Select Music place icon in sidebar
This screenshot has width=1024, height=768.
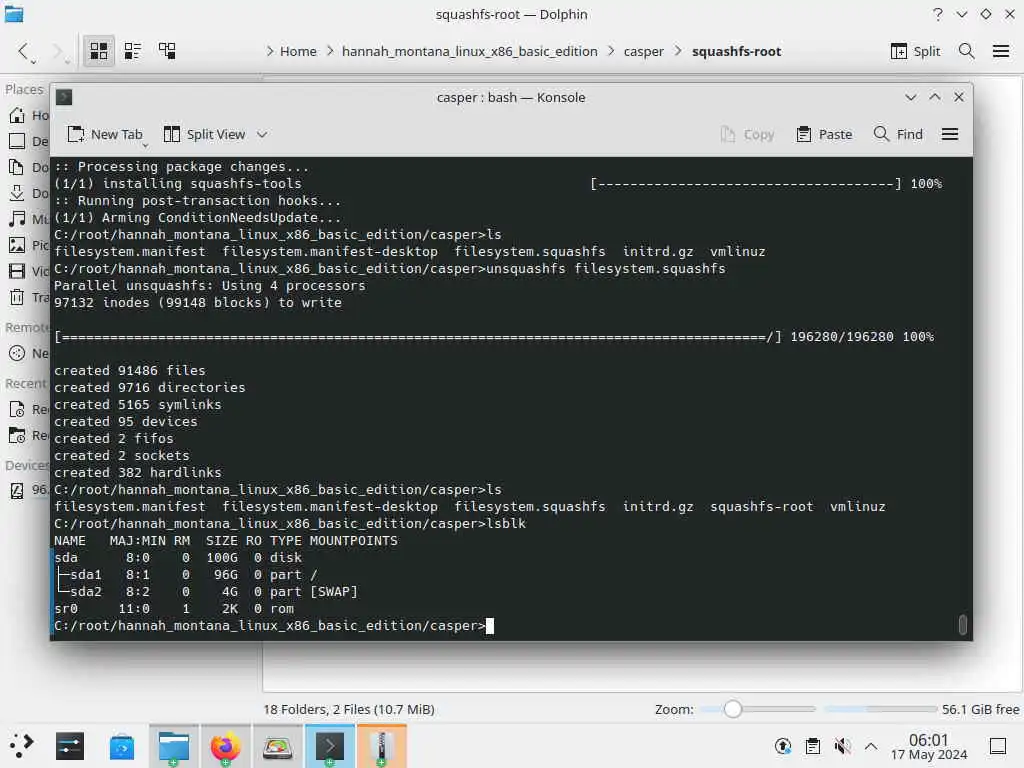coord(17,219)
